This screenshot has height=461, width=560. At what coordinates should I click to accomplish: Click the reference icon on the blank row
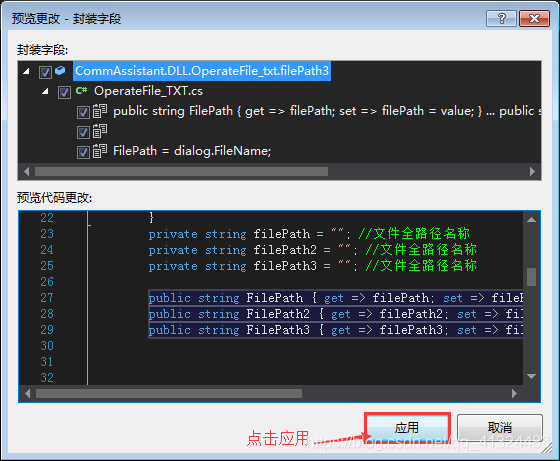tap(100, 131)
